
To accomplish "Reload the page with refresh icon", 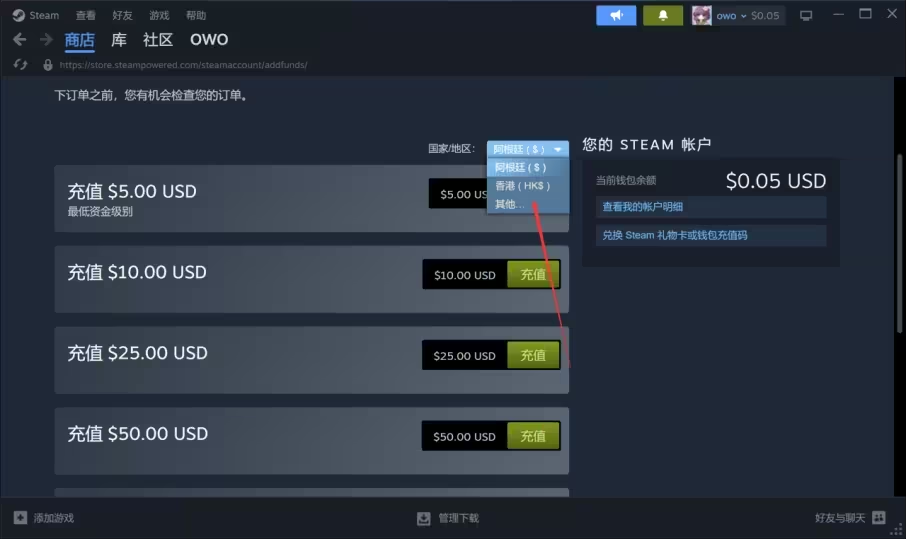I will click(20, 65).
